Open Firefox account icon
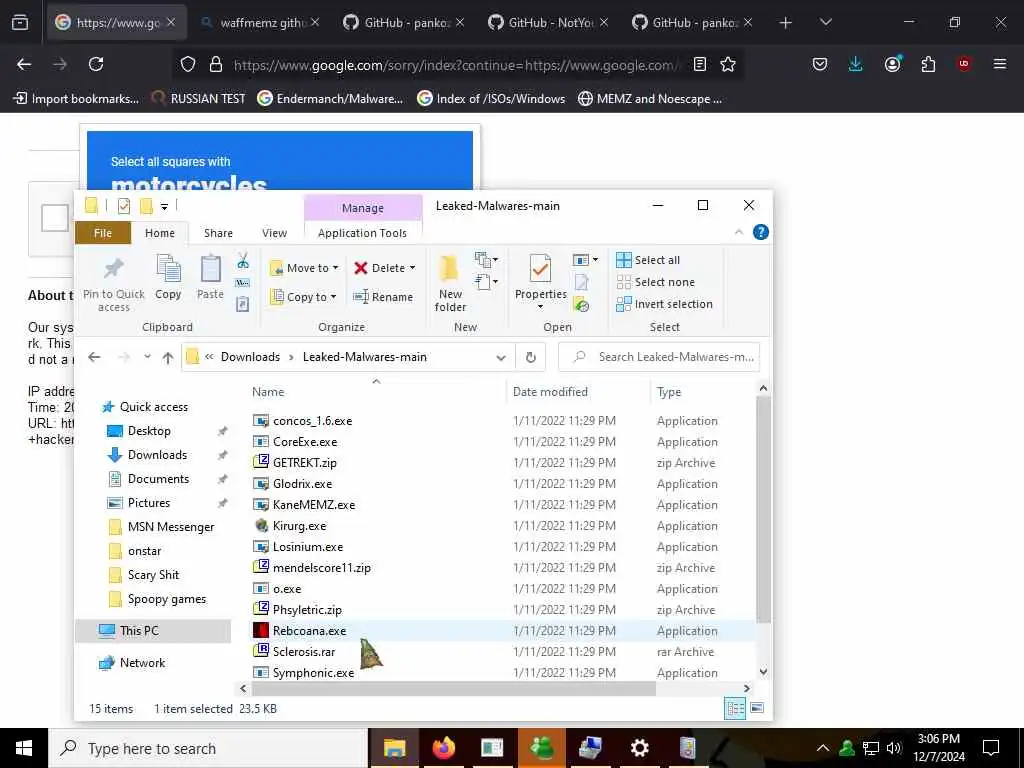The height and width of the screenshot is (768, 1024). click(892, 64)
